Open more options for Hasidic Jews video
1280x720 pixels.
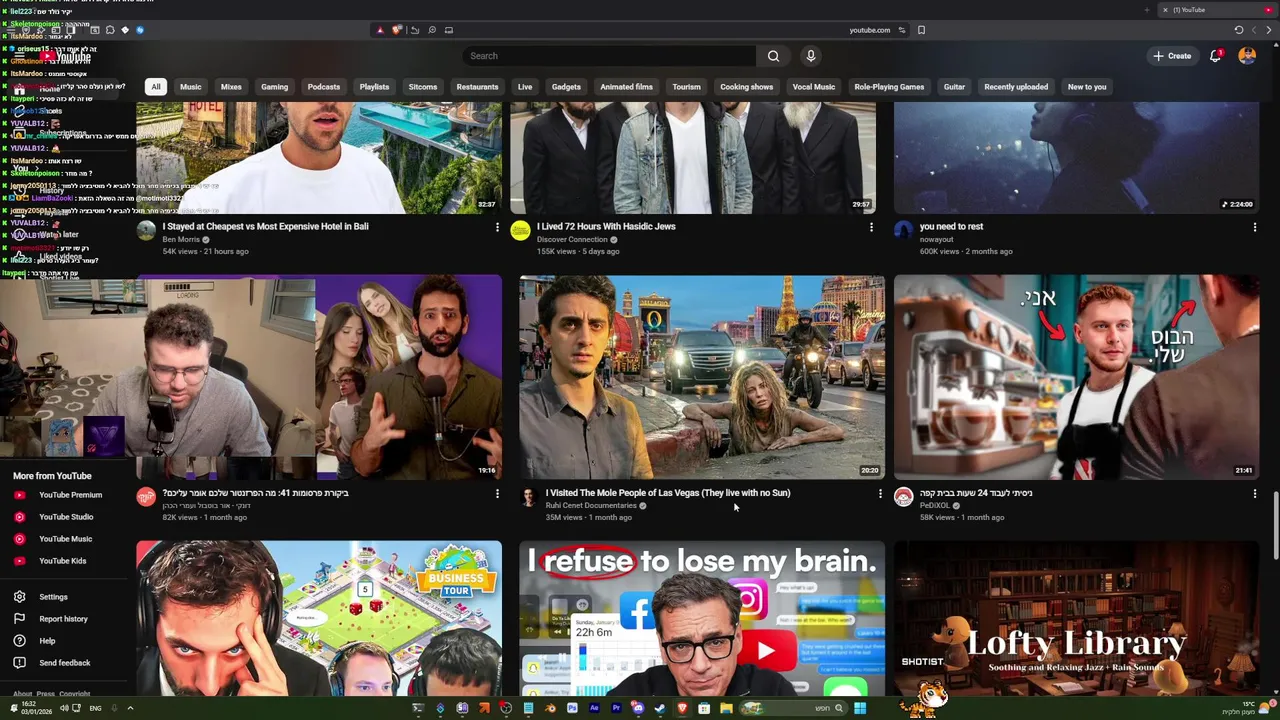click(871, 227)
